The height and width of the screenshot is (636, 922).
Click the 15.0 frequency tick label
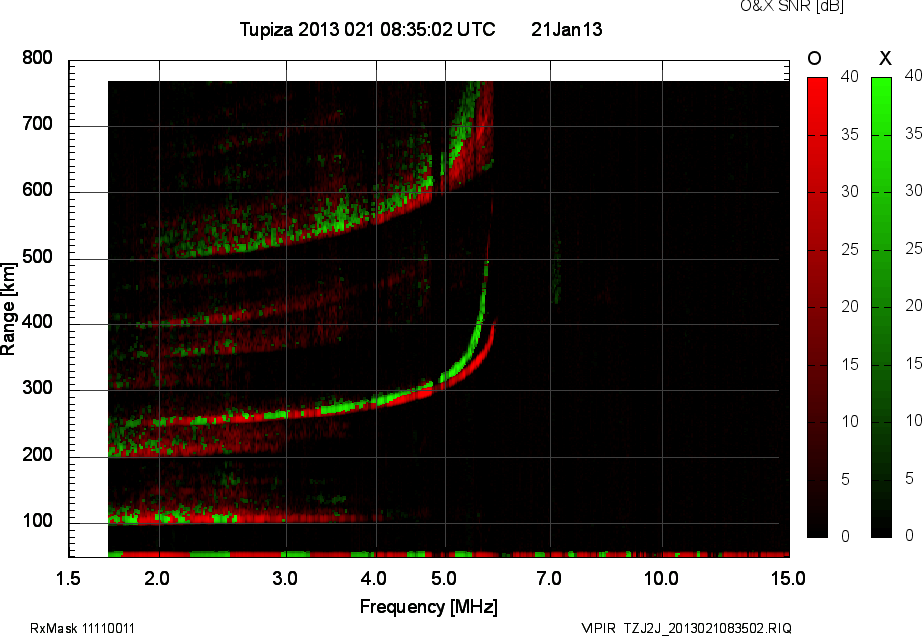tap(789, 578)
